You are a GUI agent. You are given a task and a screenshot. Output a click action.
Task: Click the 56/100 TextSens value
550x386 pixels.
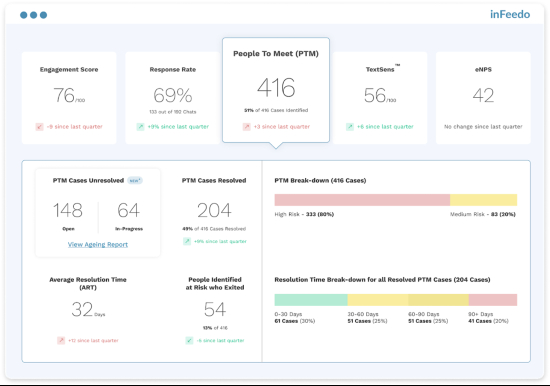pos(380,95)
